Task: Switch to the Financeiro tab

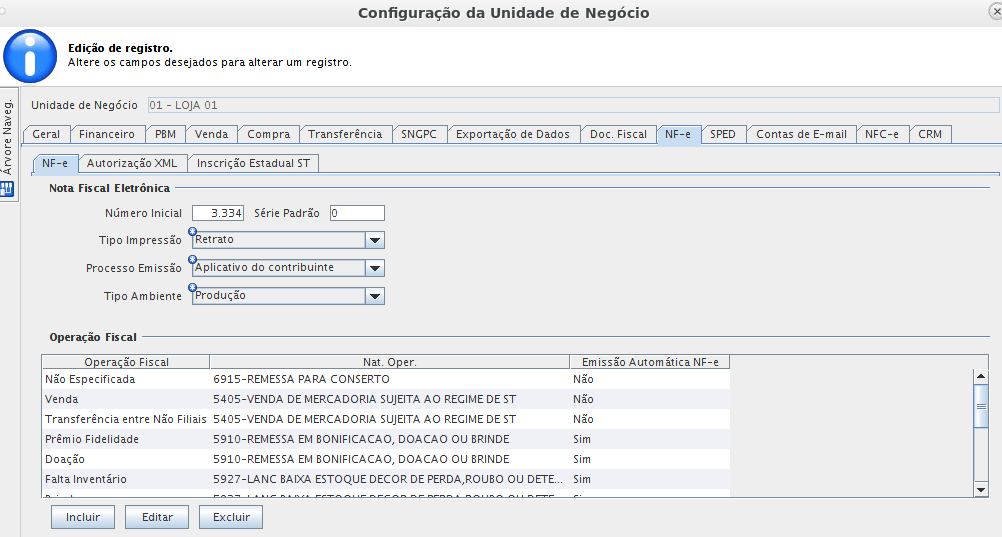Action: (107, 134)
